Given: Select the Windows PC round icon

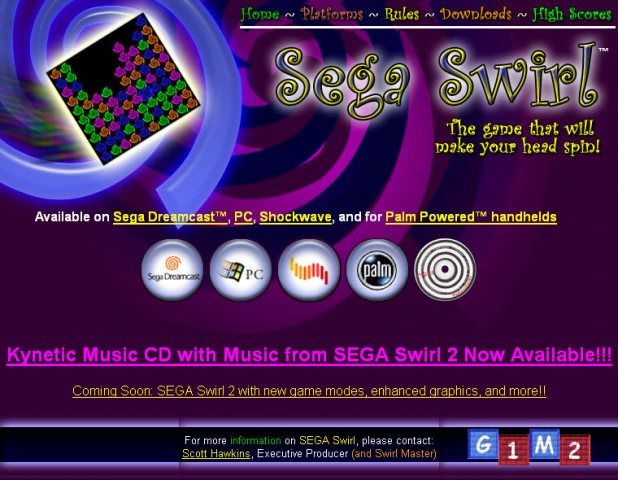Looking at the screenshot, I should point(240,270).
